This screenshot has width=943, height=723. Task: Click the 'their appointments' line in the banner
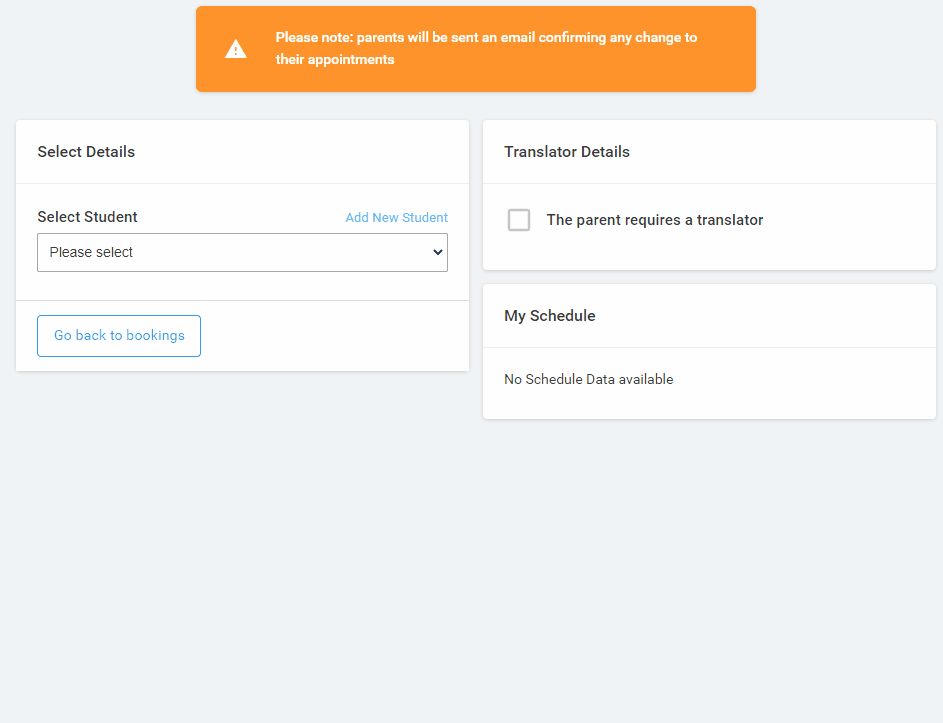click(335, 59)
